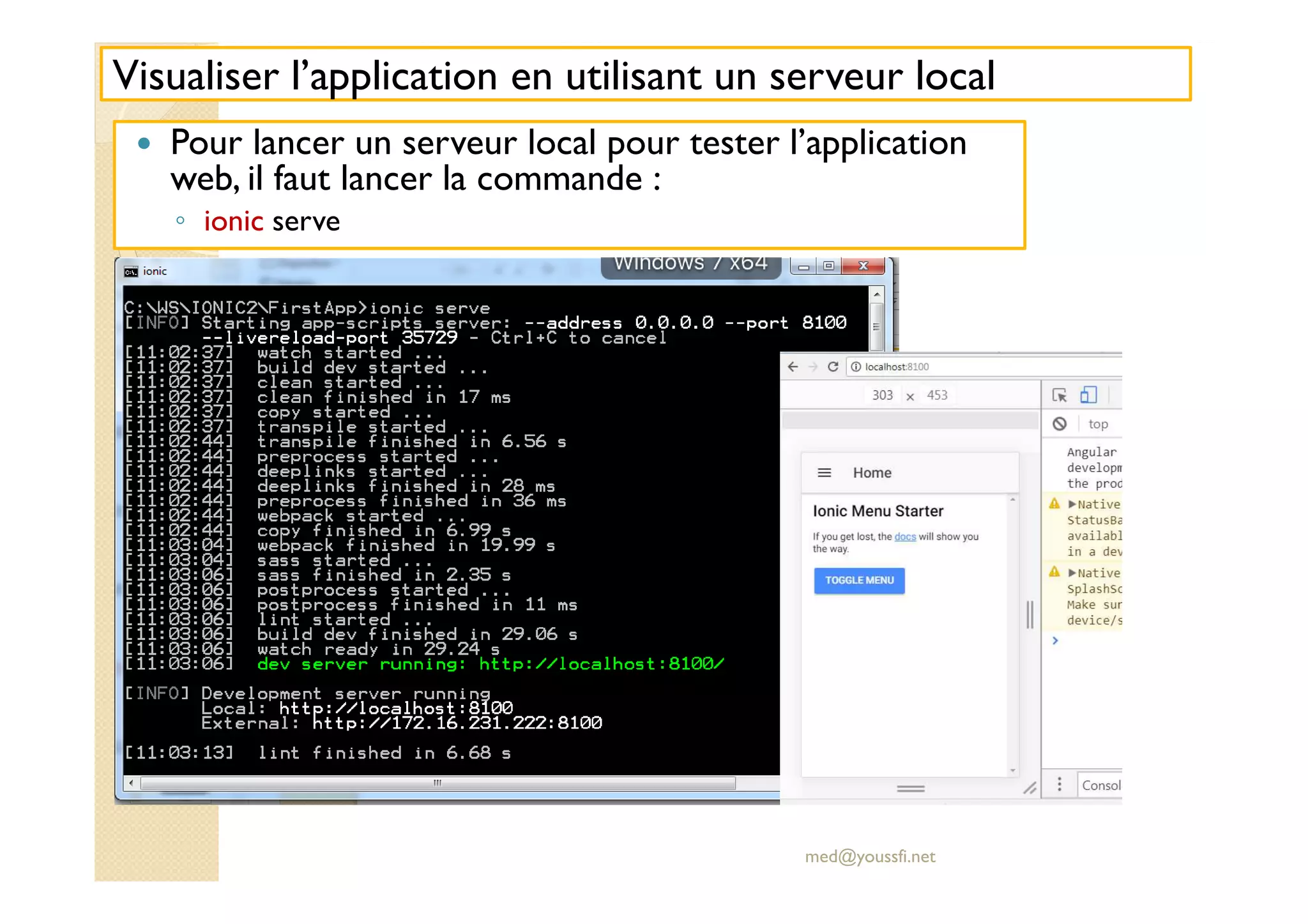Click the bottom viewport resize handle
This screenshot has width=1308, height=924.
[x=911, y=789]
